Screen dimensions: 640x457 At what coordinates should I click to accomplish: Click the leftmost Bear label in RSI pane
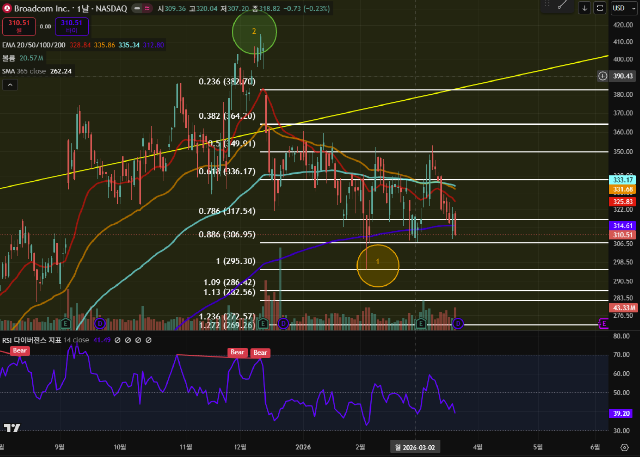[x=19, y=351]
